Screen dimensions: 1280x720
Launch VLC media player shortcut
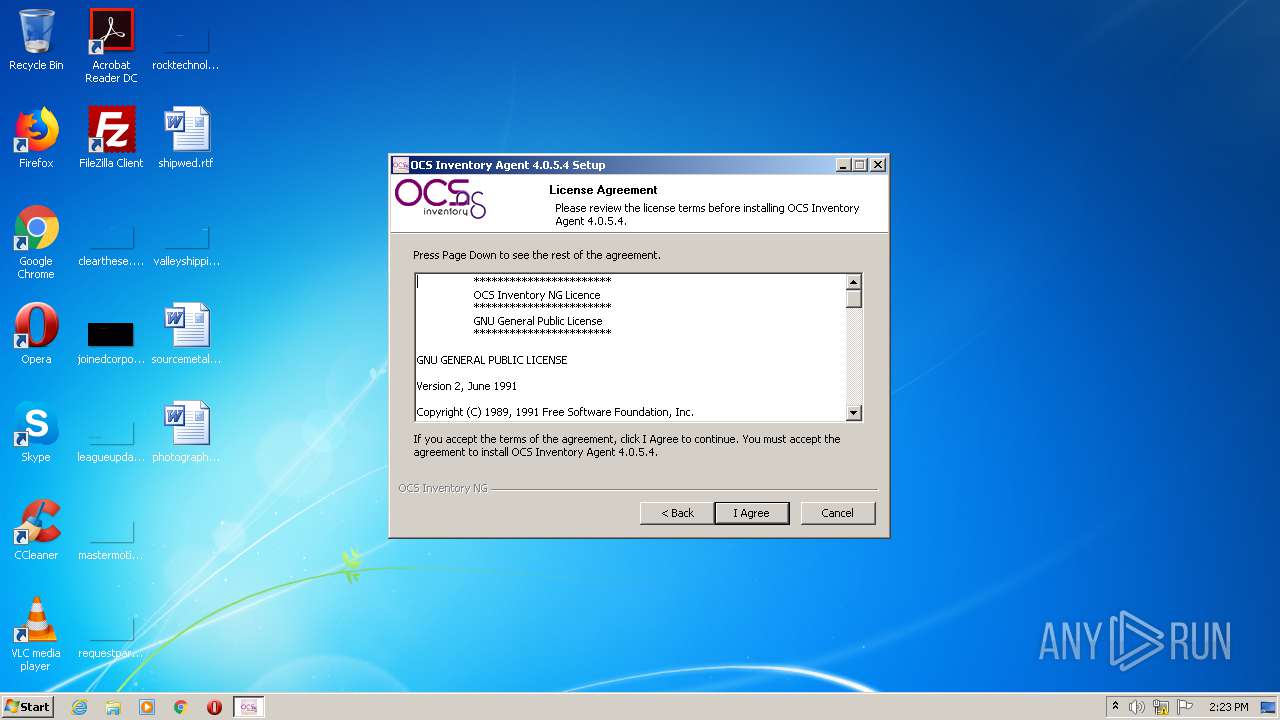click(36, 634)
